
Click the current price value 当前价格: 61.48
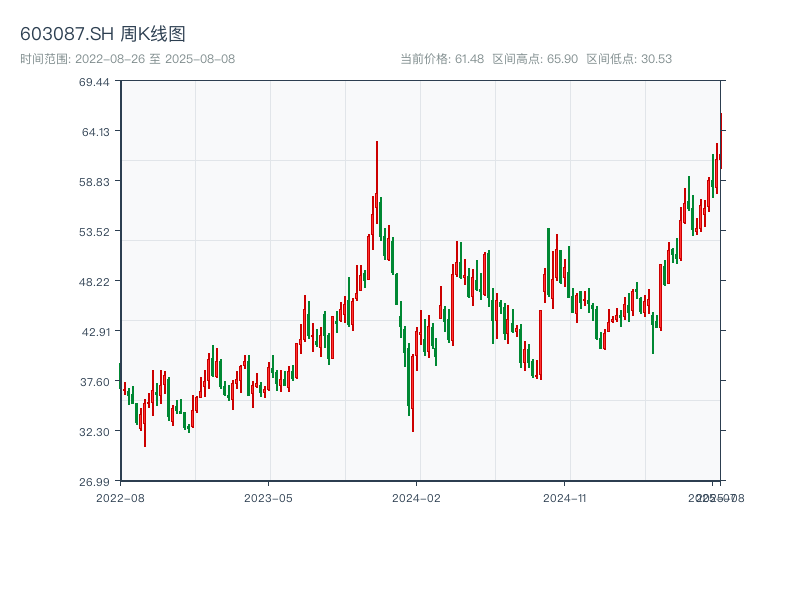pos(442,59)
